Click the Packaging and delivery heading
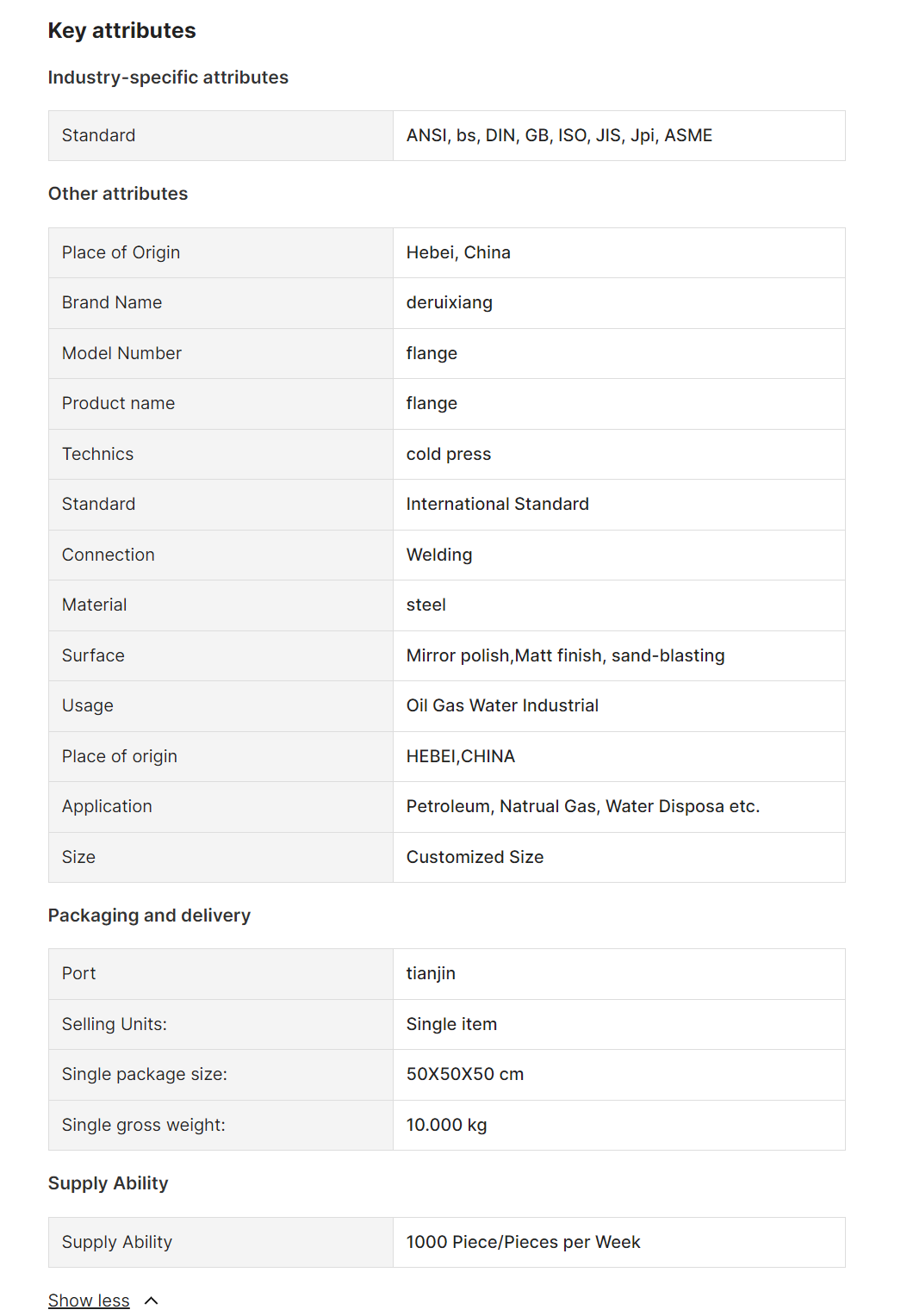 point(149,916)
